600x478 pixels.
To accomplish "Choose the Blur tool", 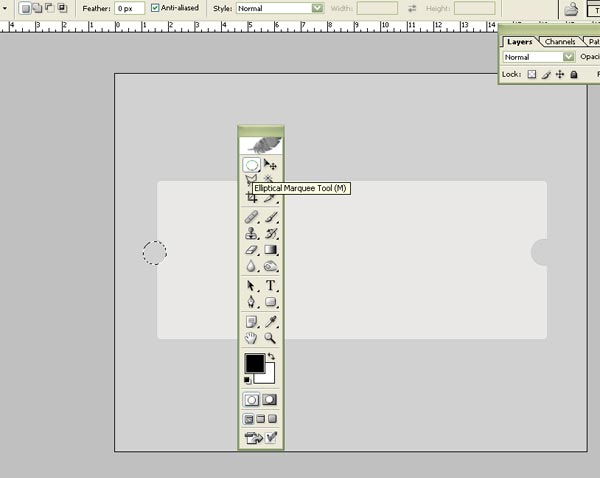I will (251, 266).
